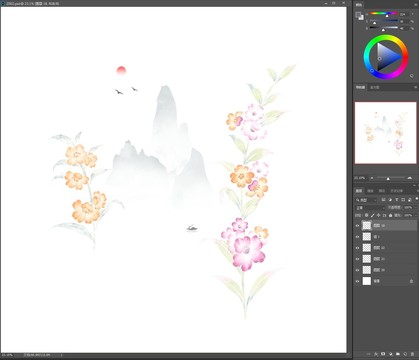Viewport: 419px width, 360px height.
Task: Open the fill percentage arrow
Action: pos(416,215)
